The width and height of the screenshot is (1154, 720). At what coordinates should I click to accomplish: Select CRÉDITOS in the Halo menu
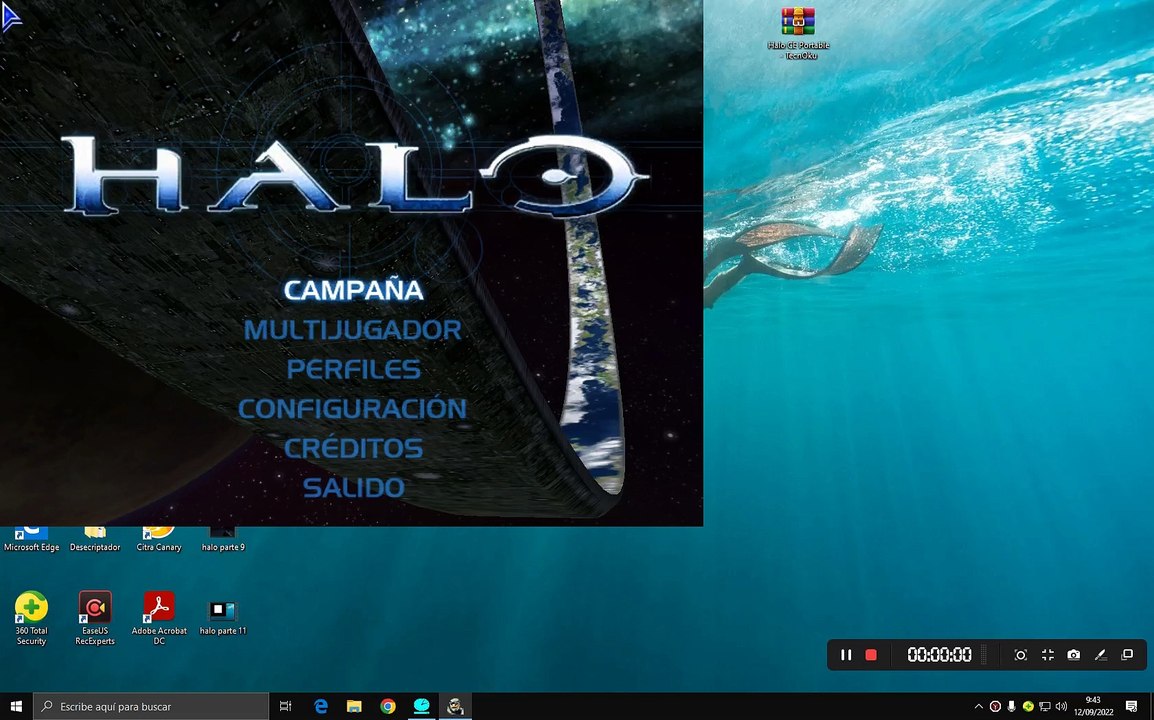(x=354, y=448)
